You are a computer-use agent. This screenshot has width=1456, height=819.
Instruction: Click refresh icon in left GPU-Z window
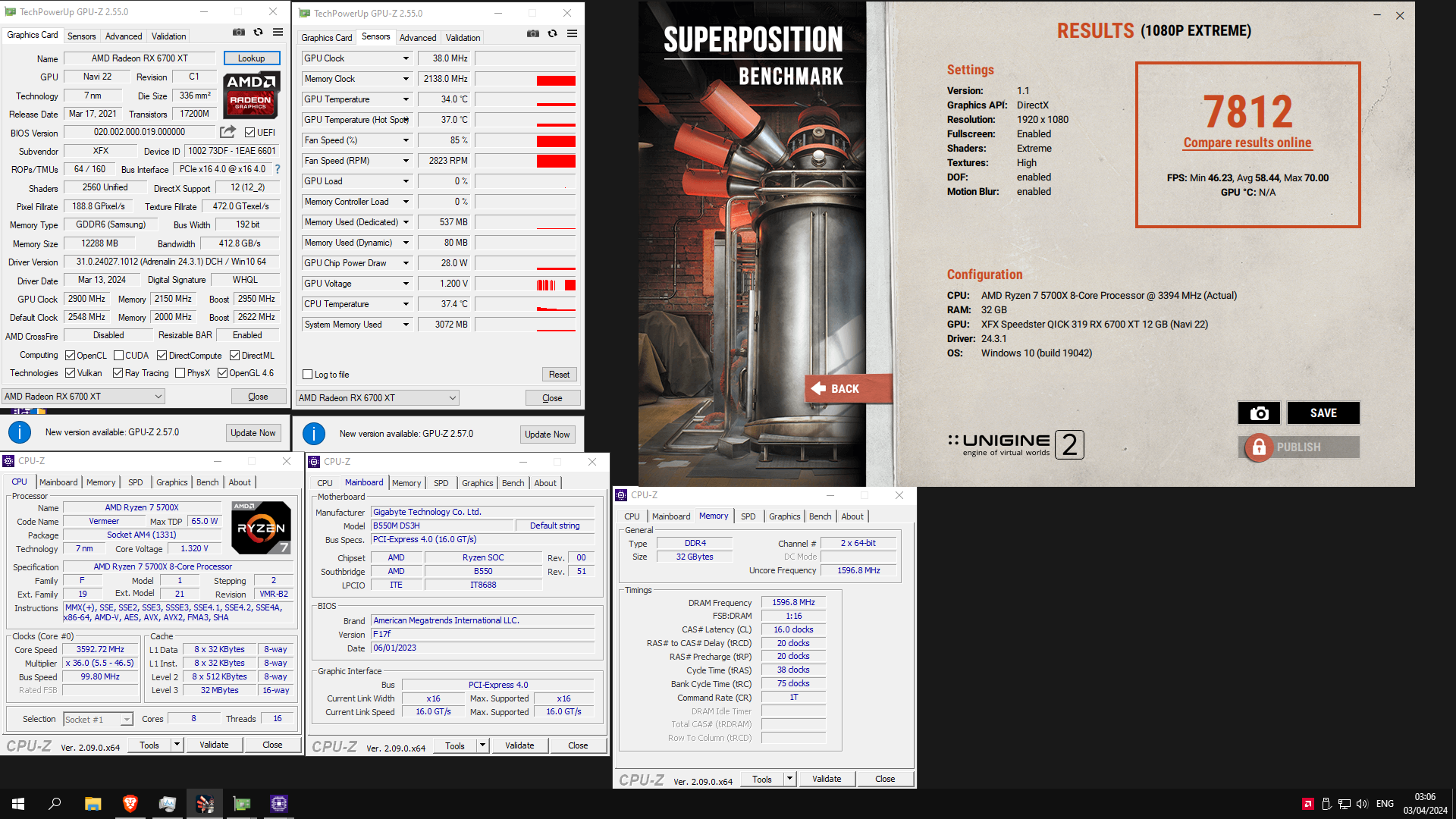(259, 33)
